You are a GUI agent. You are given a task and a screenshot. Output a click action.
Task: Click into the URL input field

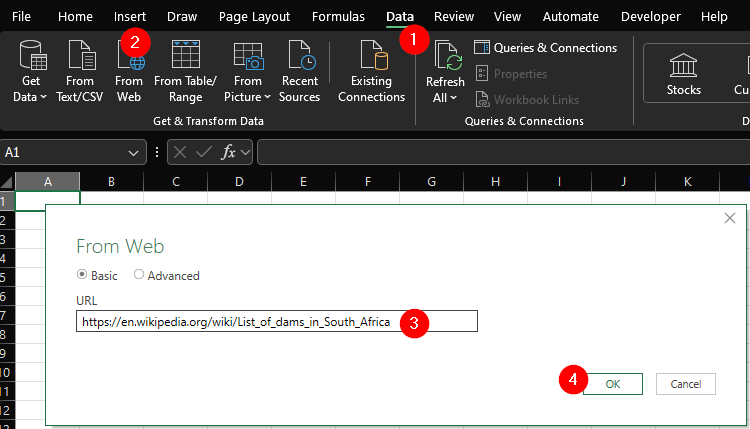pos(276,321)
